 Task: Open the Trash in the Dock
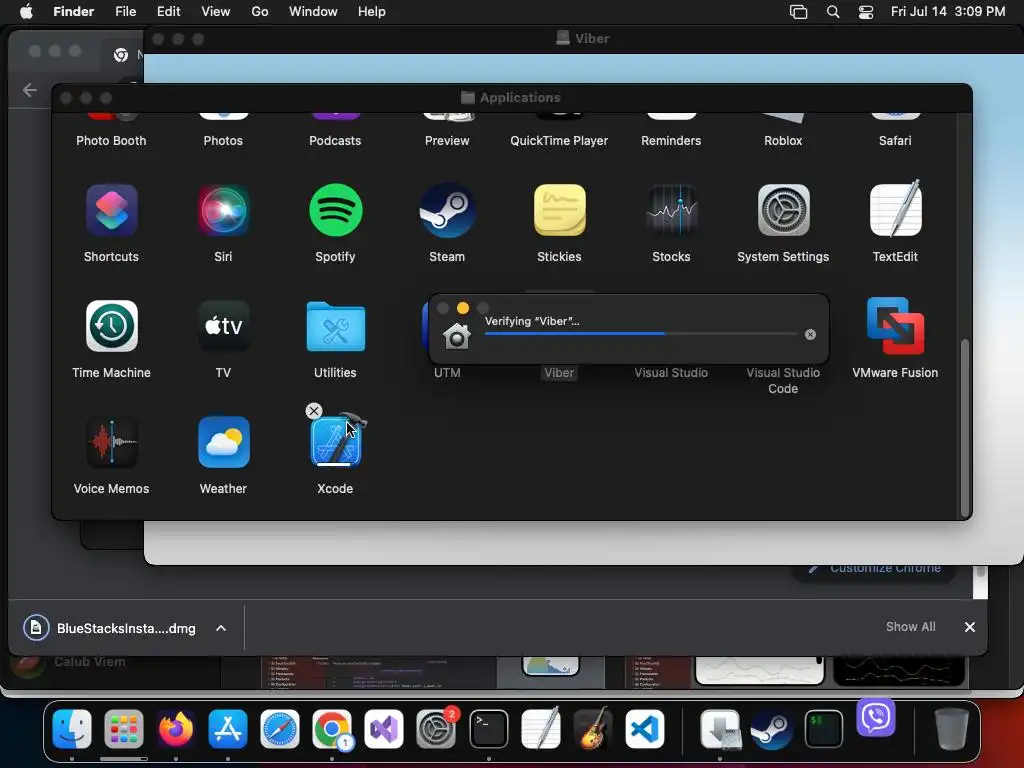click(x=952, y=729)
